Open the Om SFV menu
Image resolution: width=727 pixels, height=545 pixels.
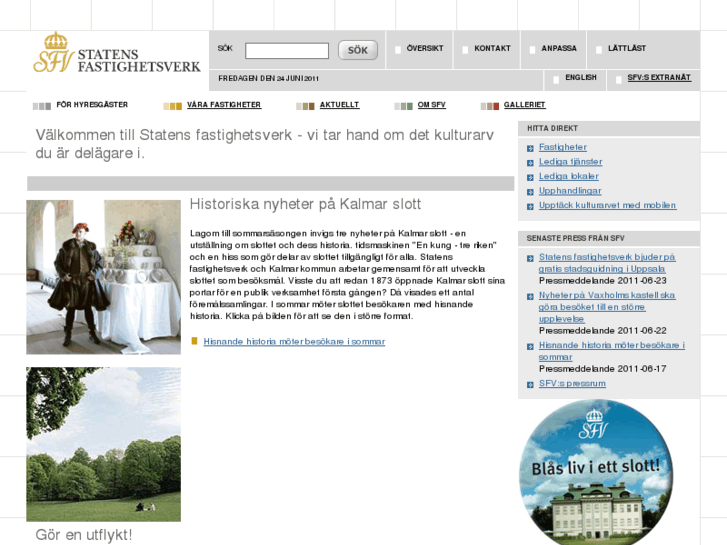click(x=432, y=105)
